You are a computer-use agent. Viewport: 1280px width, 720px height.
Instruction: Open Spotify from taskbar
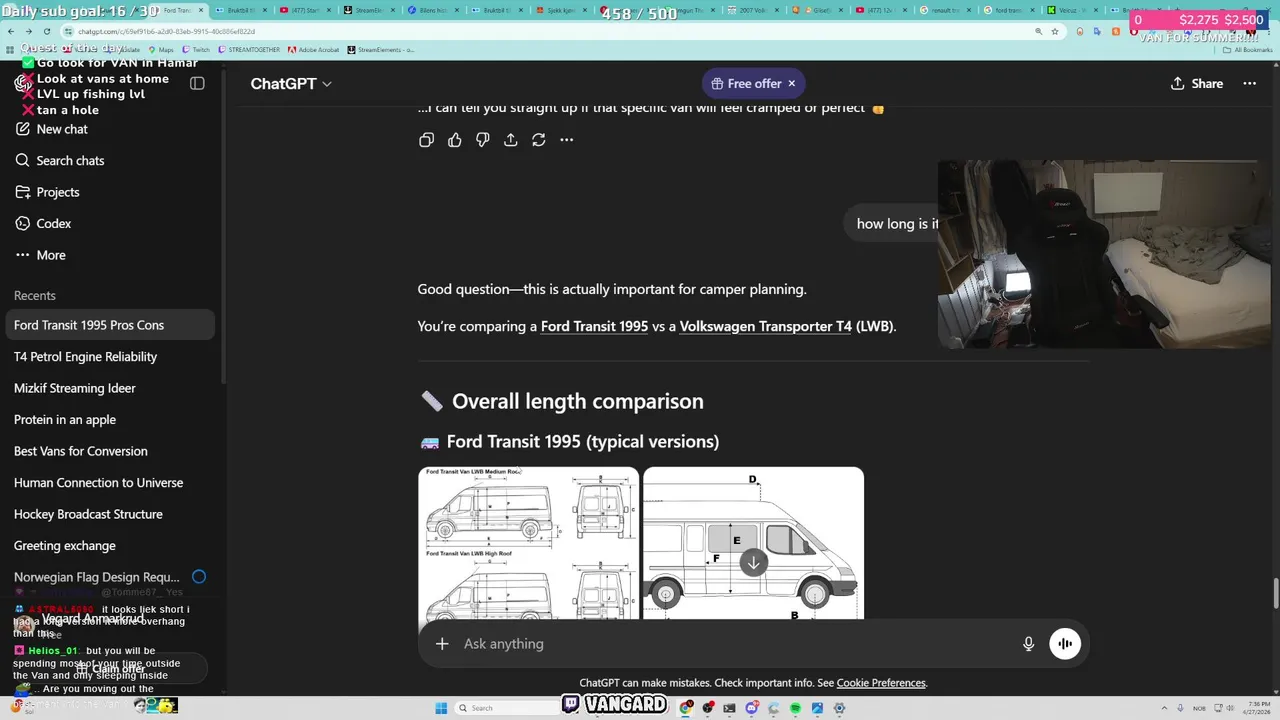point(795,708)
